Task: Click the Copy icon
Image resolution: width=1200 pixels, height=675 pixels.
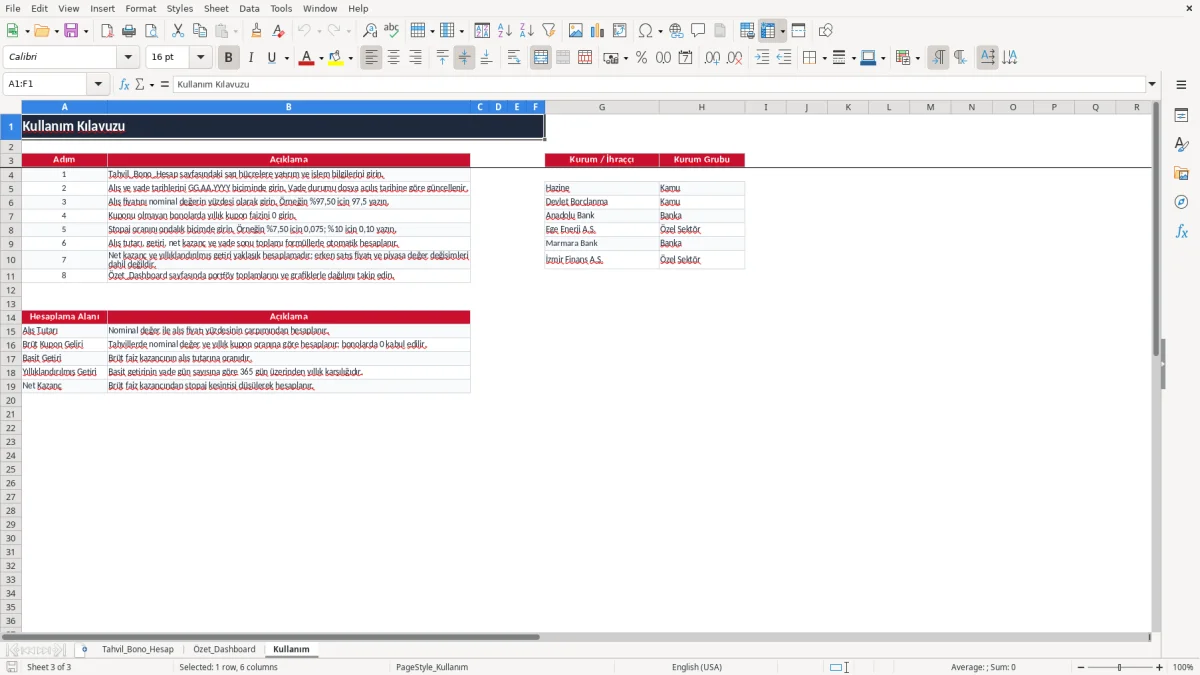Action: [199, 31]
